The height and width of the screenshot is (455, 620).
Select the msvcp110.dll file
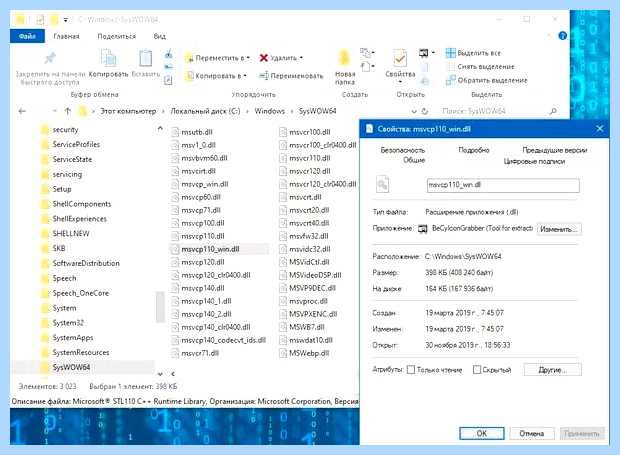coord(203,236)
